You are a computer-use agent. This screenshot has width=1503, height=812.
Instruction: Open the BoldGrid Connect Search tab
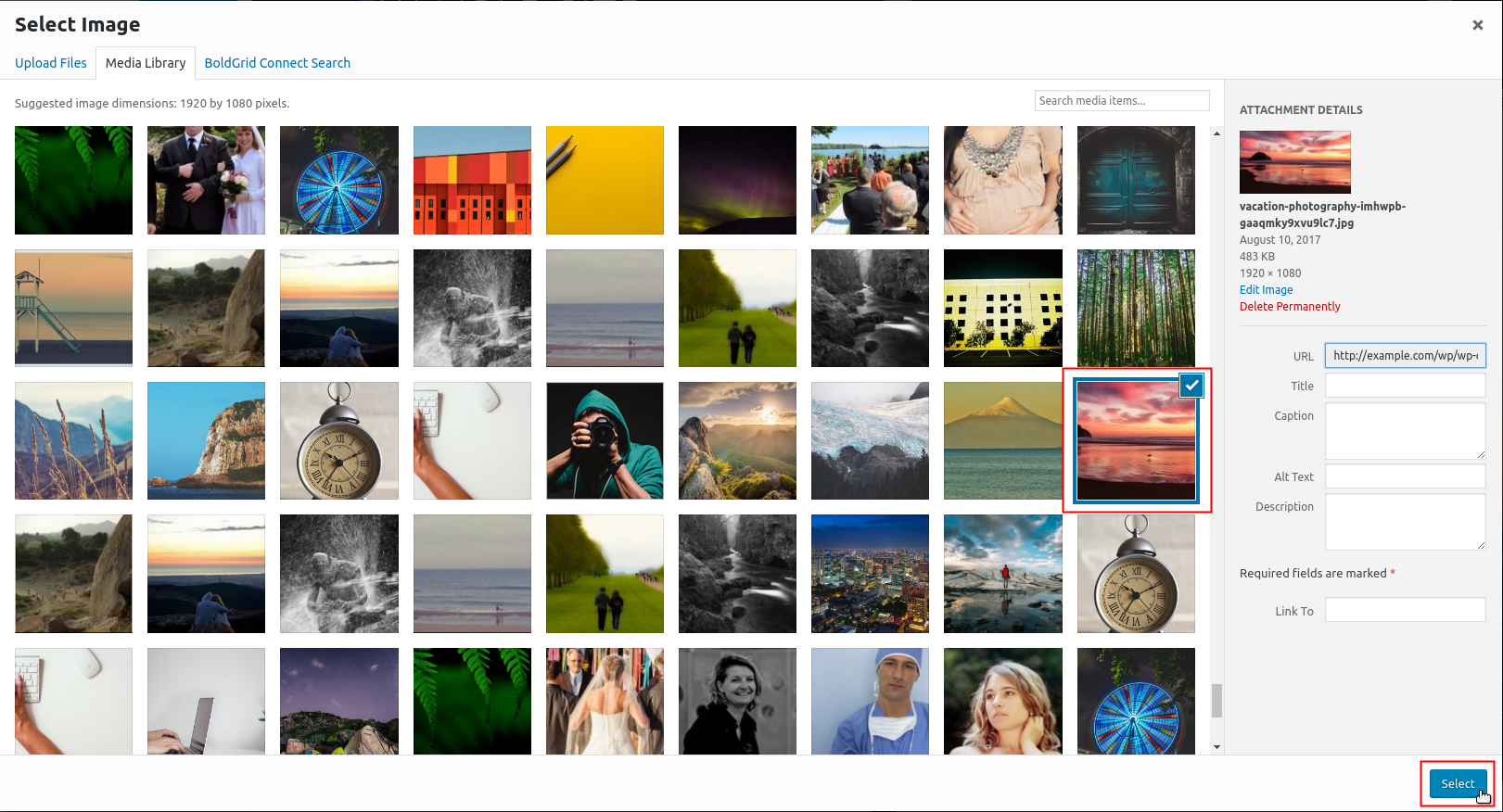[277, 63]
